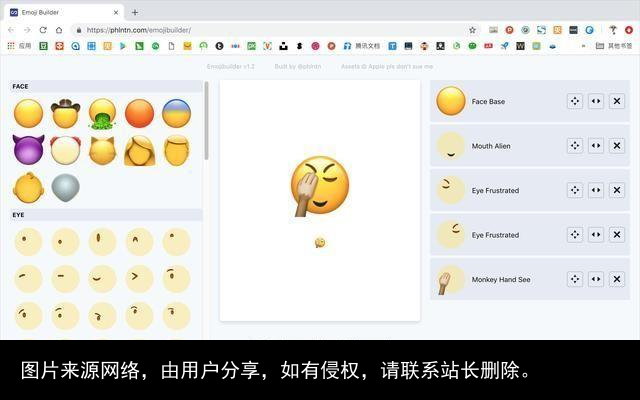The image size is (640, 400).
Task: Select the long-haired woman face
Action: point(139,150)
